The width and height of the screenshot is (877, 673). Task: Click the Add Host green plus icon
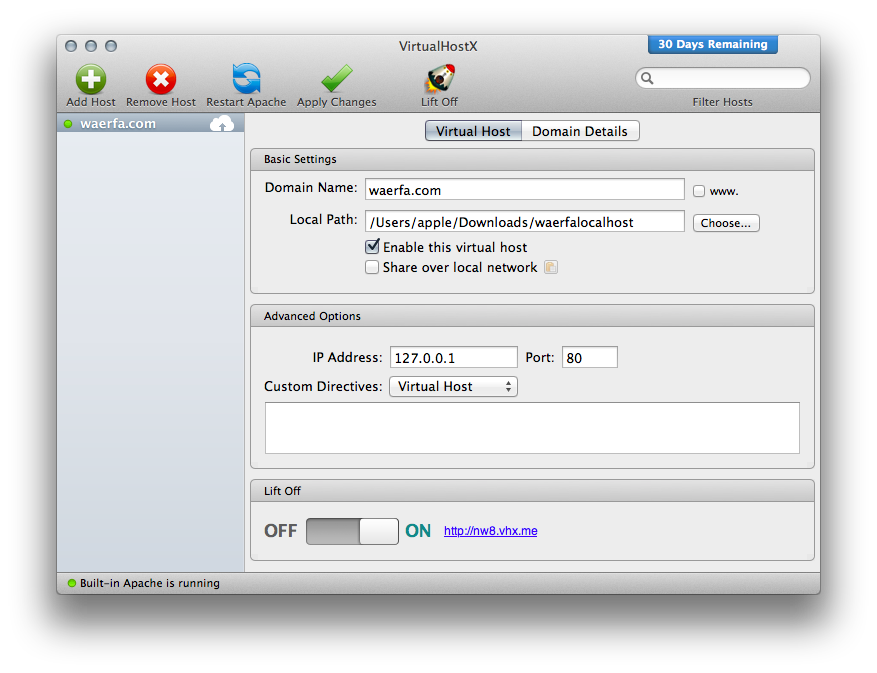click(91, 79)
